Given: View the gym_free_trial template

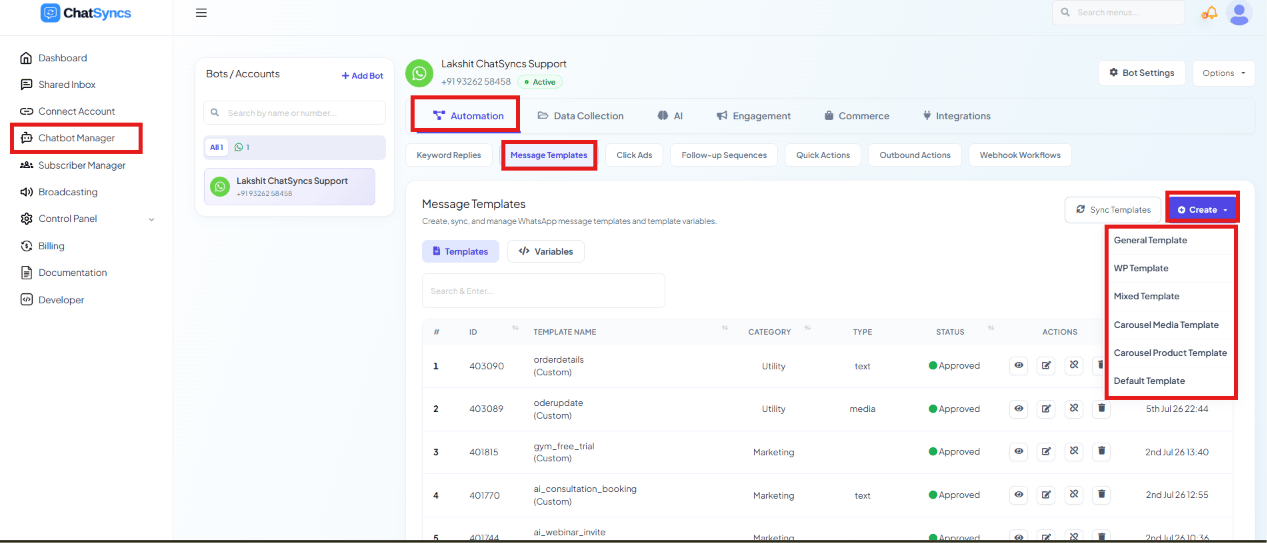Looking at the screenshot, I should coord(1018,452).
